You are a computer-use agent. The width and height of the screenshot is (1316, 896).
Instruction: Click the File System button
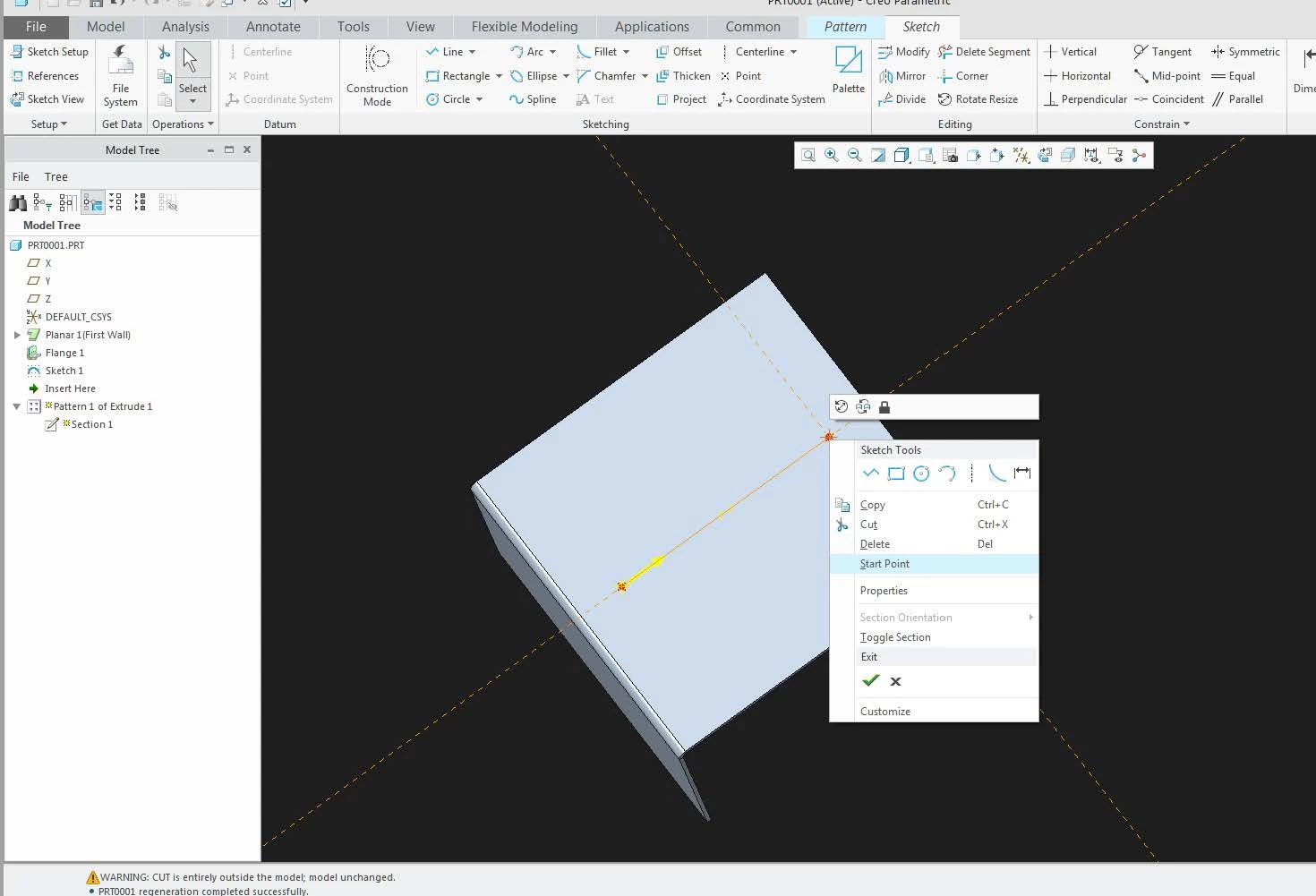(121, 76)
